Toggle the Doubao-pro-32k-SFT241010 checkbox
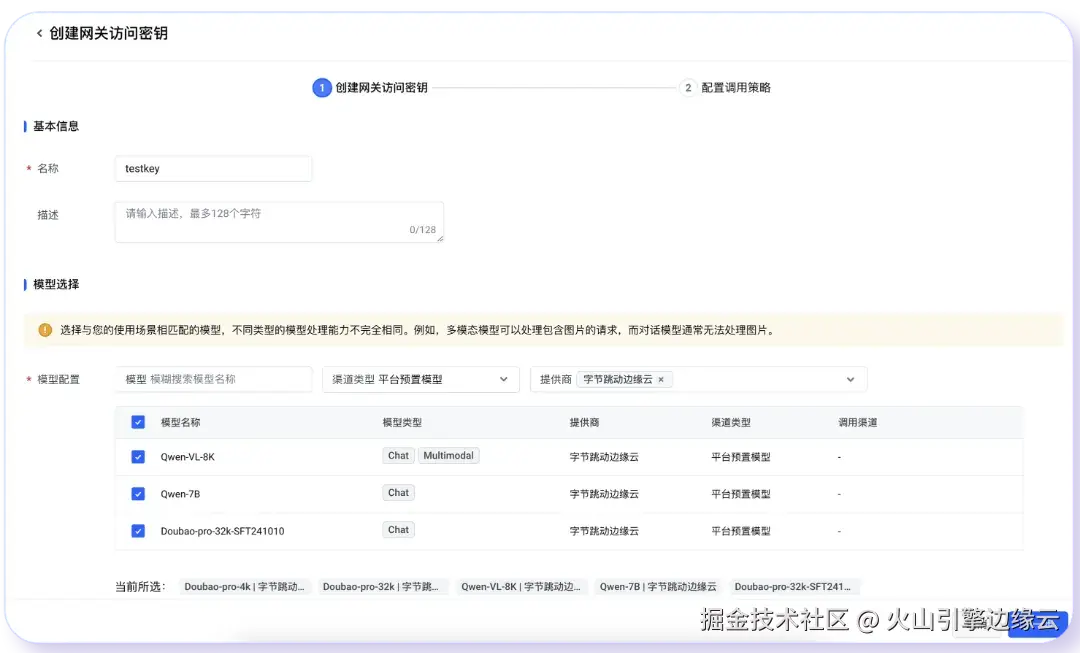 (x=137, y=531)
